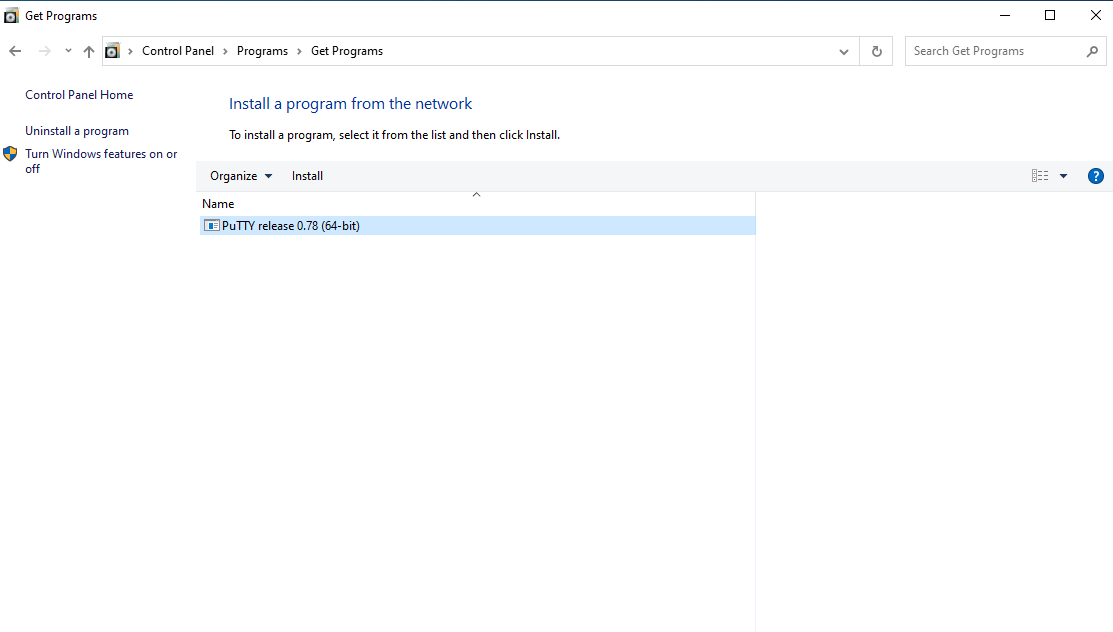
Task: Click the PuTTY program icon
Action: (x=212, y=225)
